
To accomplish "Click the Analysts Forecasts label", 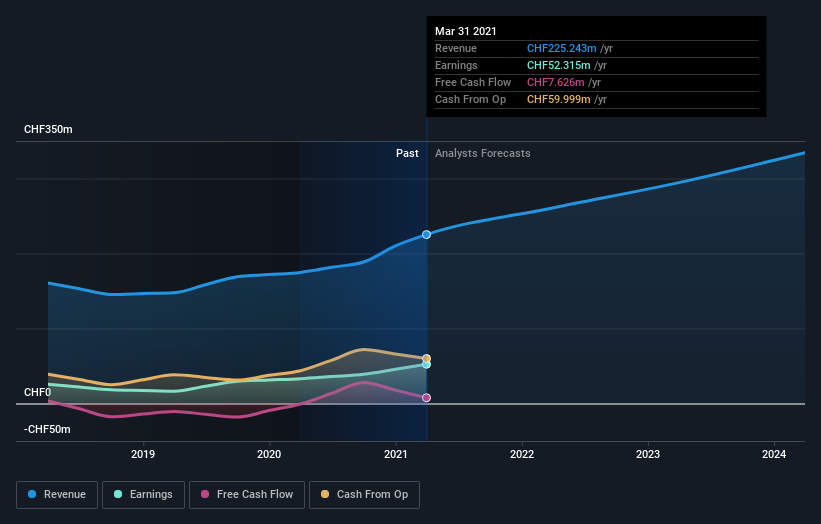I will [482, 153].
